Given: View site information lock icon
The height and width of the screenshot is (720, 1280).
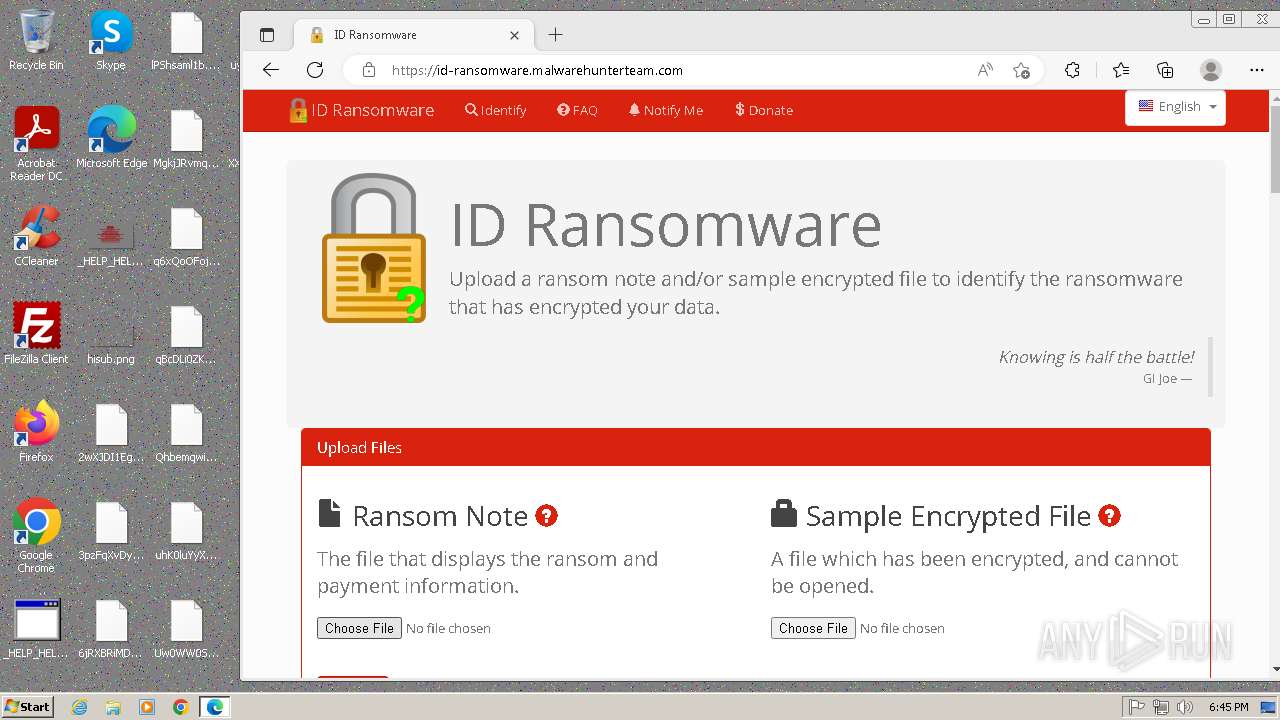Looking at the screenshot, I should (x=369, y=70).
